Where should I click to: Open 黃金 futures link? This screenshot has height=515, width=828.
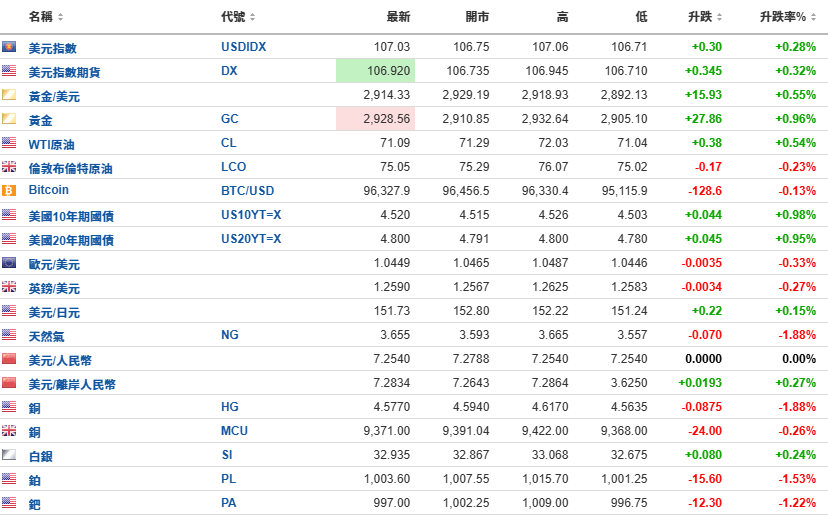pyautogui.click(x=41, y=120)
